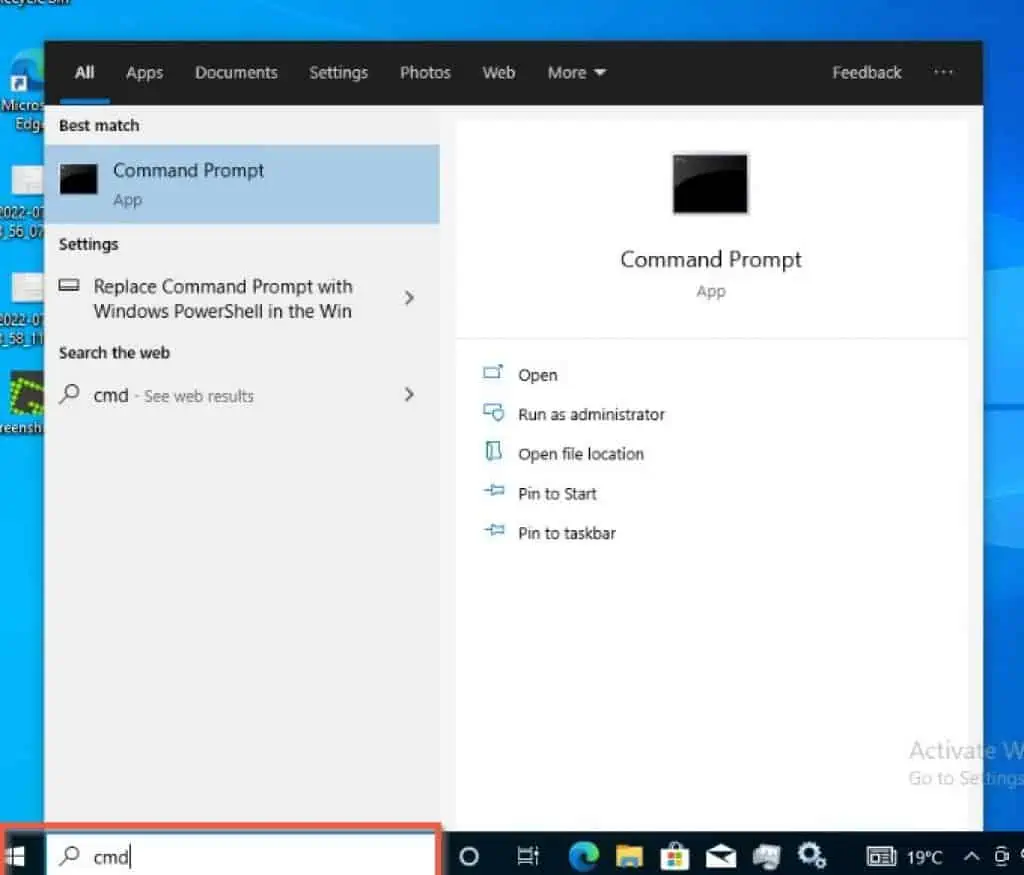Launch Microsoft Edge from the taskbar
The height and width of the screenshot is (875, 1024).
(583, 856)
